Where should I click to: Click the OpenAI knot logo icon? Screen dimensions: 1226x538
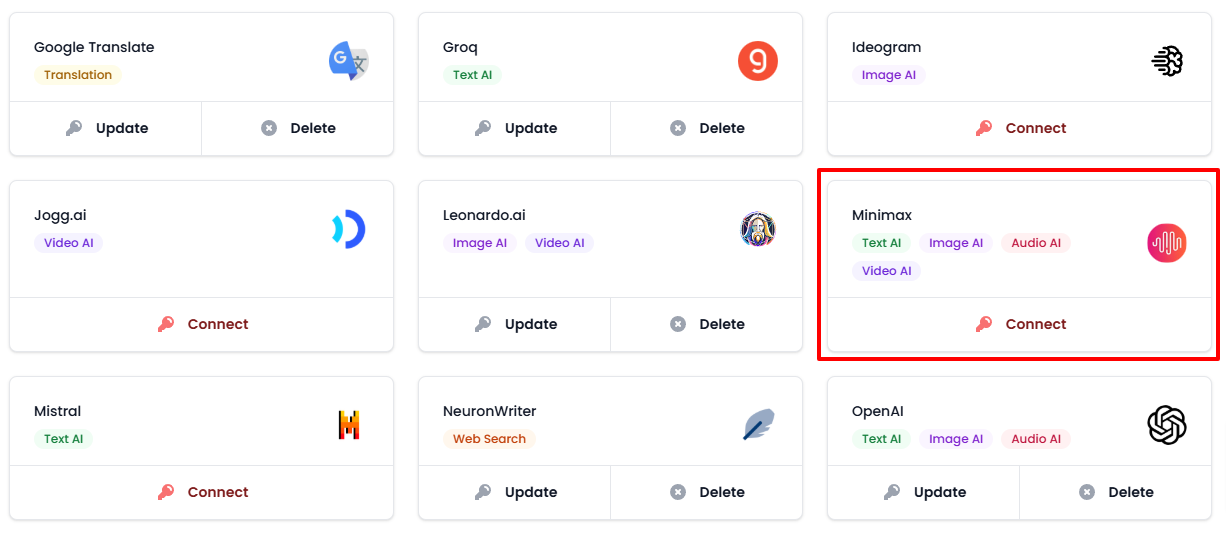[x=1167, y=425]
